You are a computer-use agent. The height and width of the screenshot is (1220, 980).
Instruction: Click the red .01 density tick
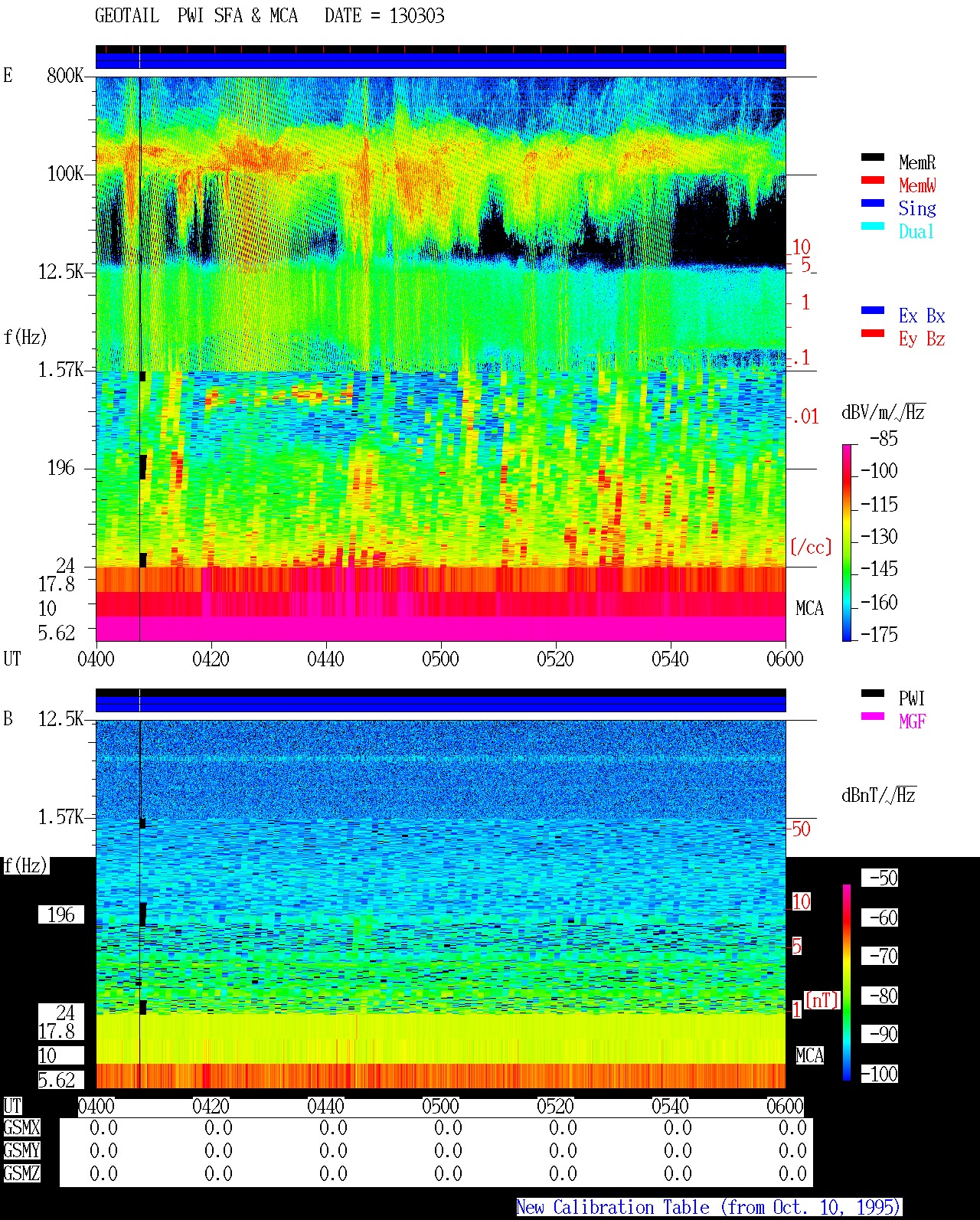[x=805, y=417]
